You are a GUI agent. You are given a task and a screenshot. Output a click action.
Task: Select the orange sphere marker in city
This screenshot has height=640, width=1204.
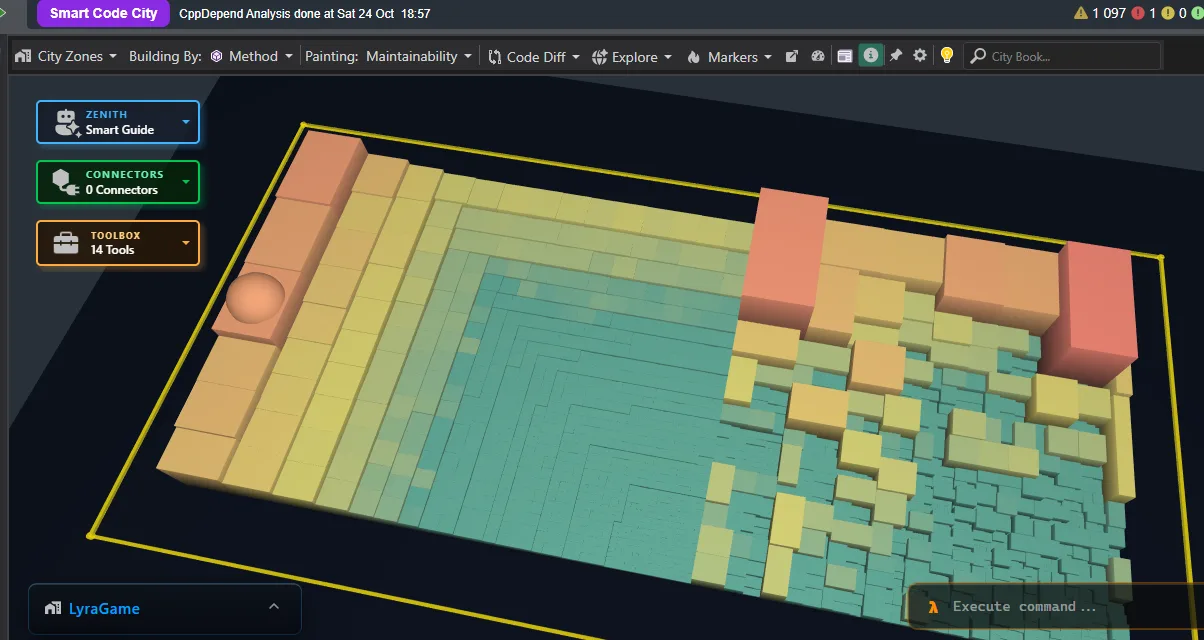(256, 298)
